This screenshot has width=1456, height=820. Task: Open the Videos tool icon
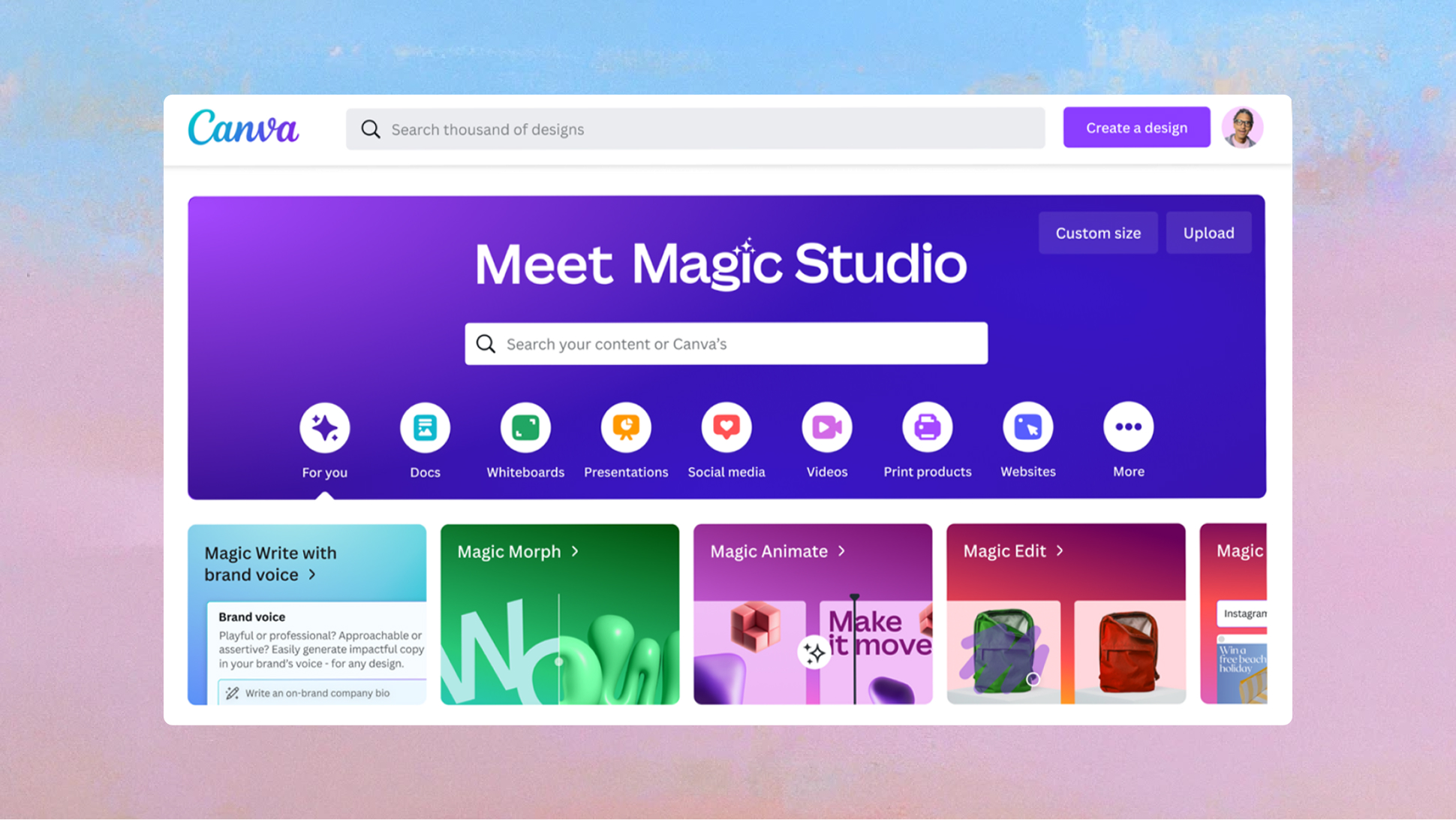827,427
